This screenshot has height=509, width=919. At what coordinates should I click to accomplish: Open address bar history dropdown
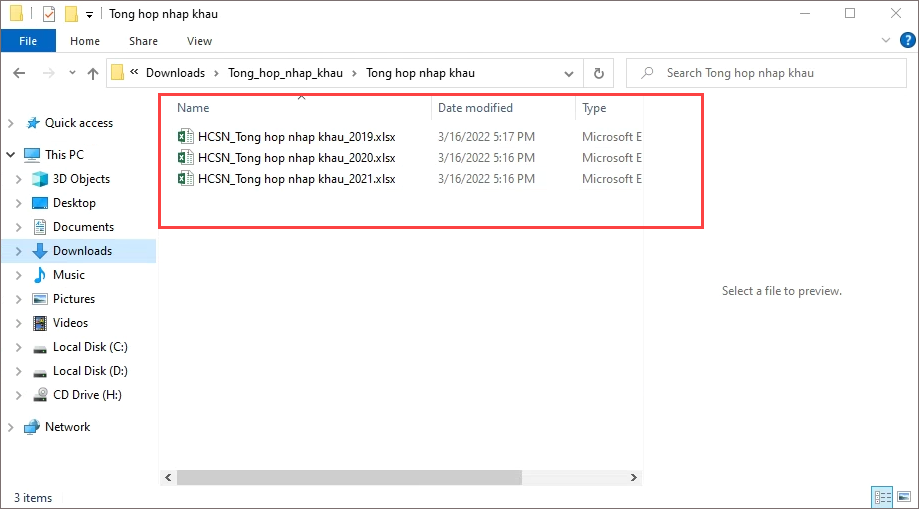tap(569, 73)
